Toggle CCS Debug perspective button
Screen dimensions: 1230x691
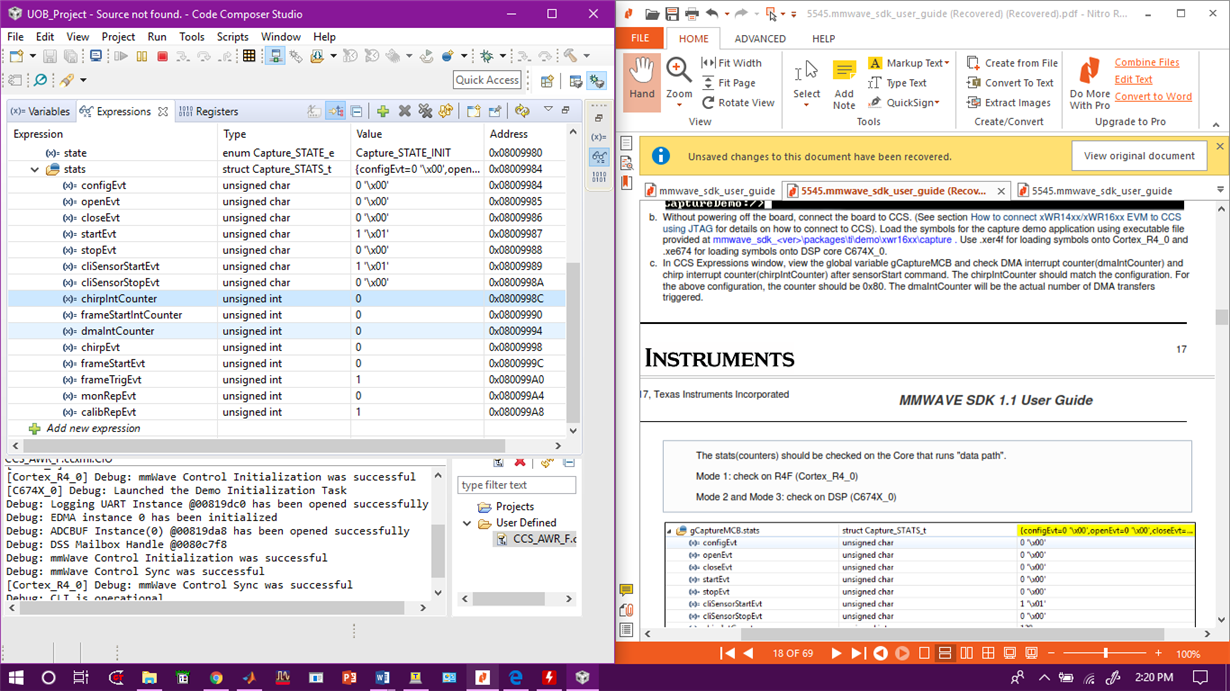click(x=597, y=81)
